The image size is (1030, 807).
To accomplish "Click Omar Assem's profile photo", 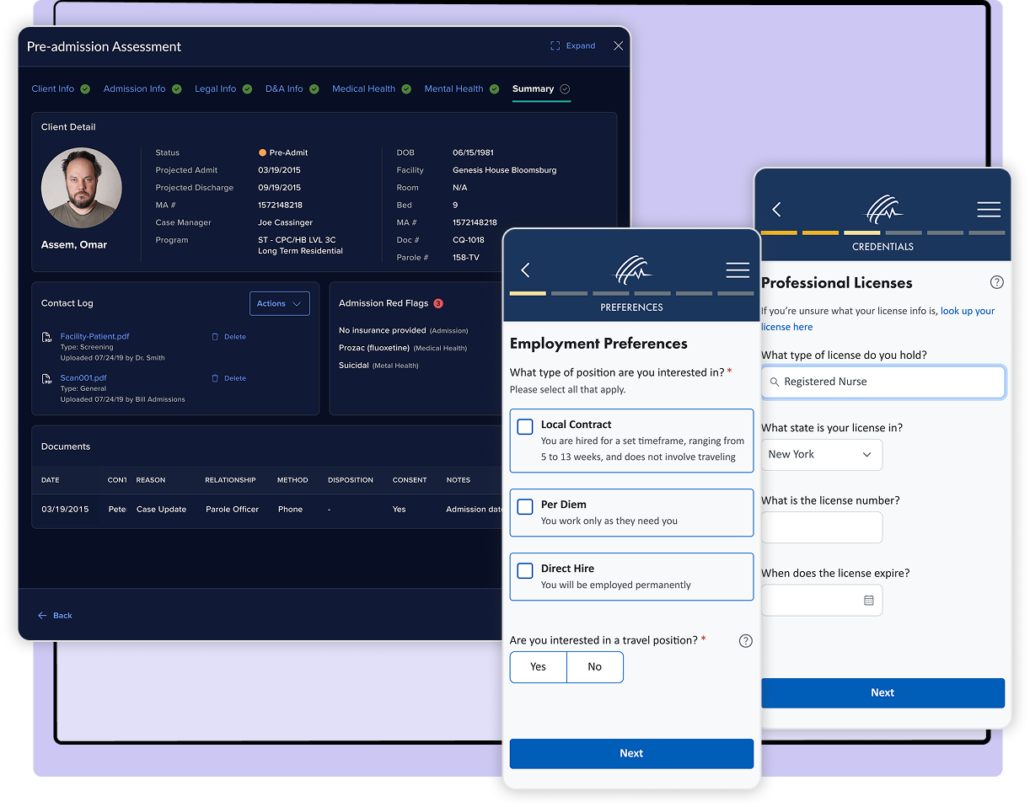I will click(81, 188).
